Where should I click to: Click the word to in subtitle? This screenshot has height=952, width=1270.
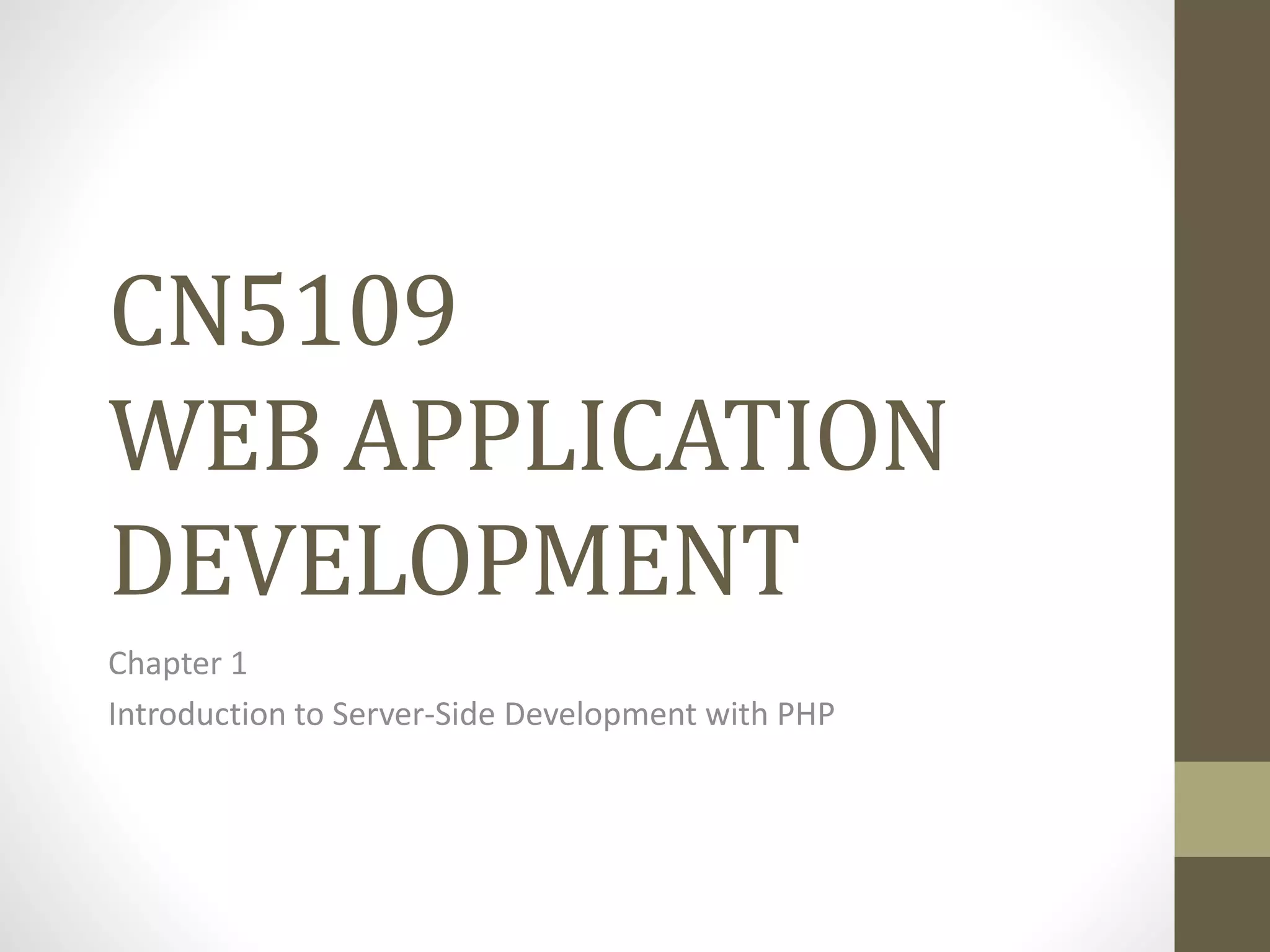(x=308, y=714)
